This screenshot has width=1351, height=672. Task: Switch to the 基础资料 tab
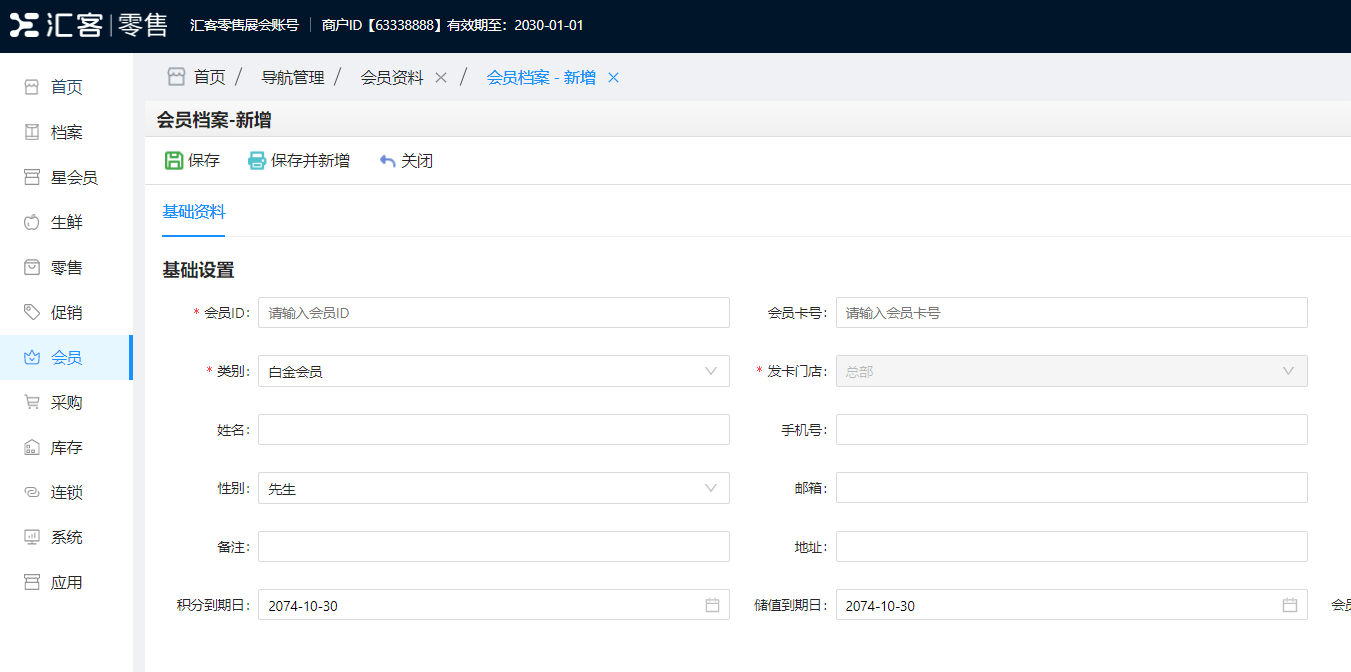pos(194,212)
